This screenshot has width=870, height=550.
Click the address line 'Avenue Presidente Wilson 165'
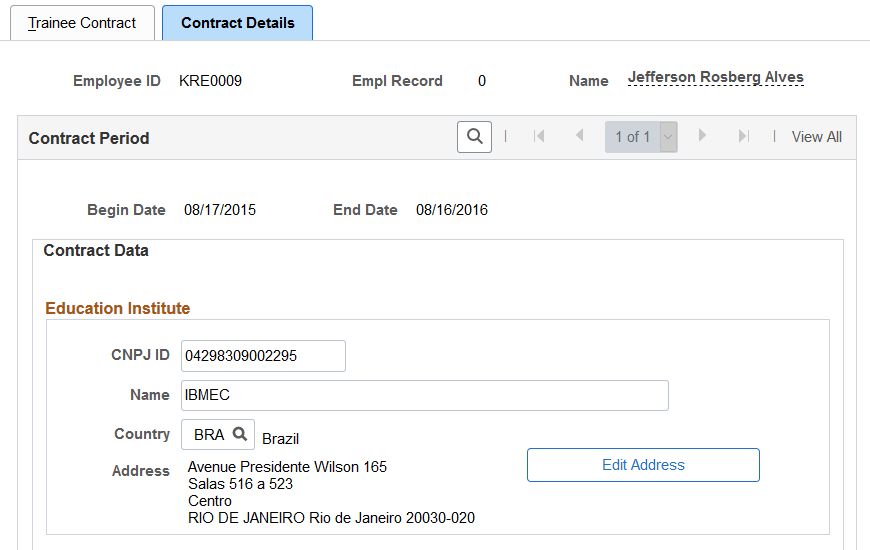[x=287, y=467]
